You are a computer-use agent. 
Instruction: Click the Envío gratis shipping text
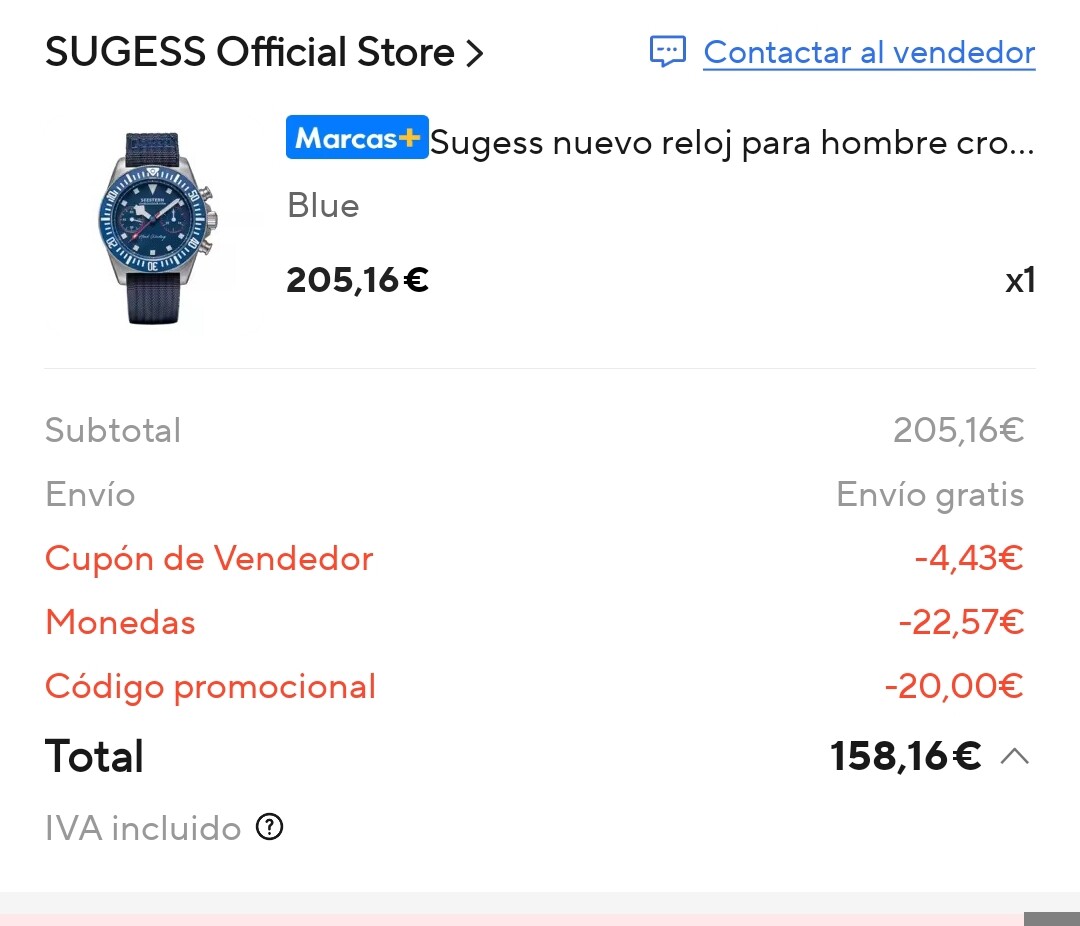click(931, 495)
